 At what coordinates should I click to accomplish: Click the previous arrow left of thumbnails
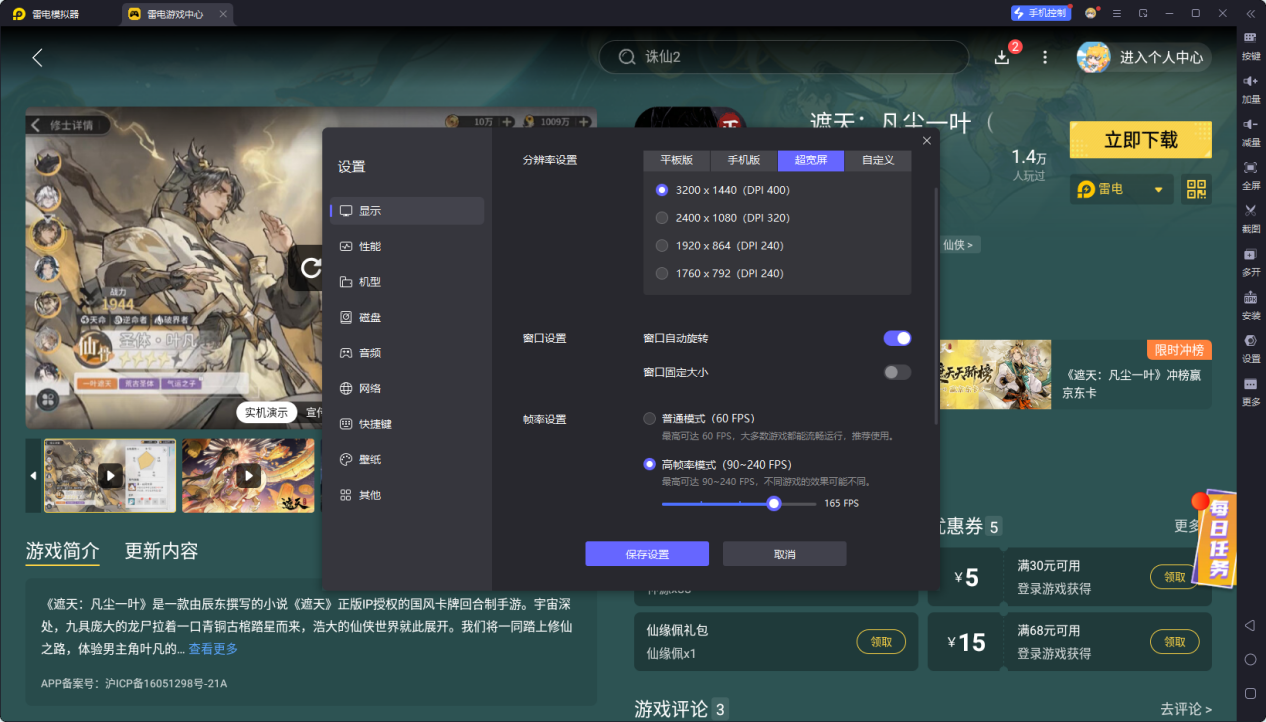tap(33, 476)
